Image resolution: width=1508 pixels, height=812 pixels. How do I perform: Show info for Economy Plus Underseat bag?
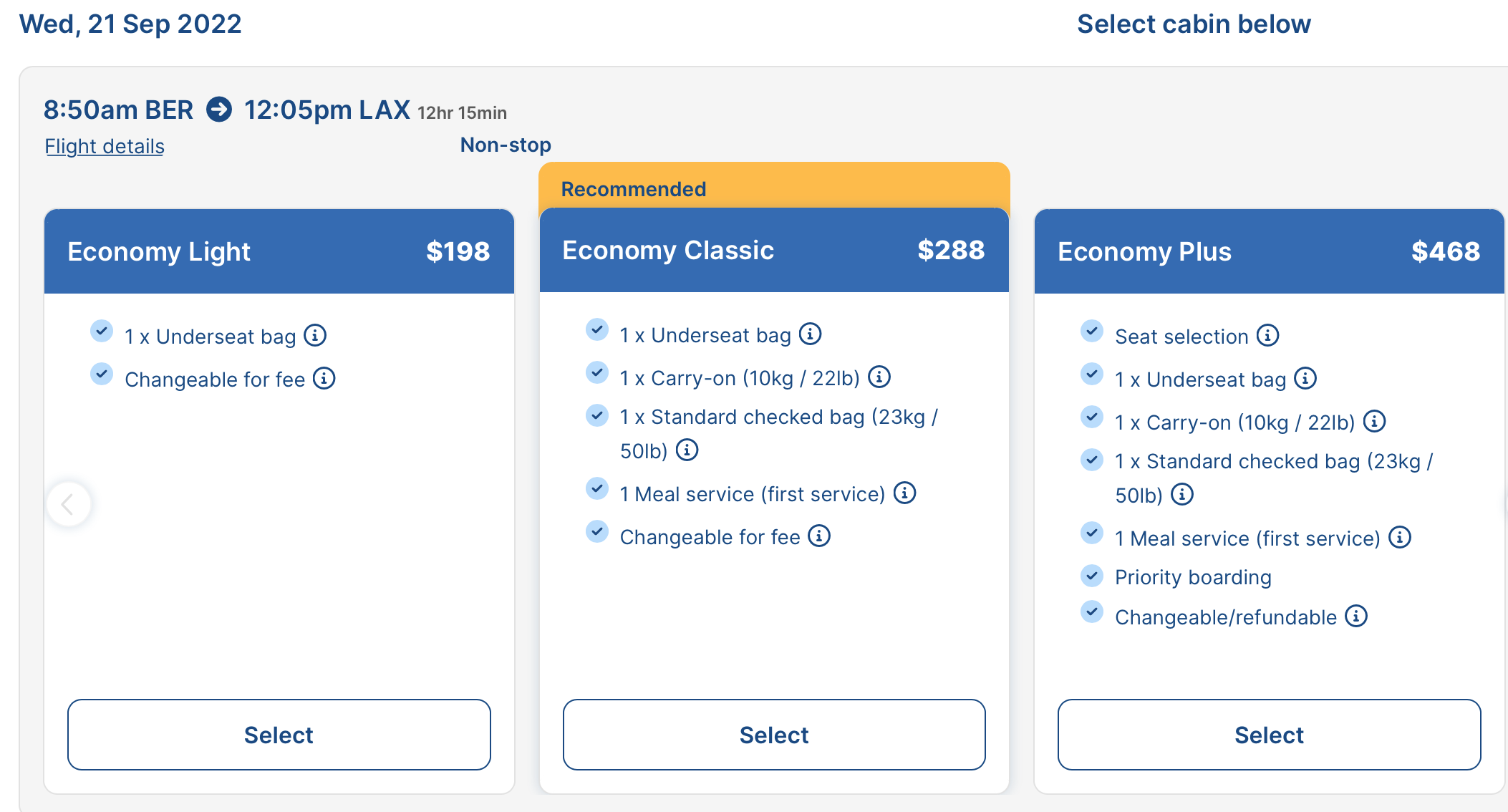point(1306,378)
